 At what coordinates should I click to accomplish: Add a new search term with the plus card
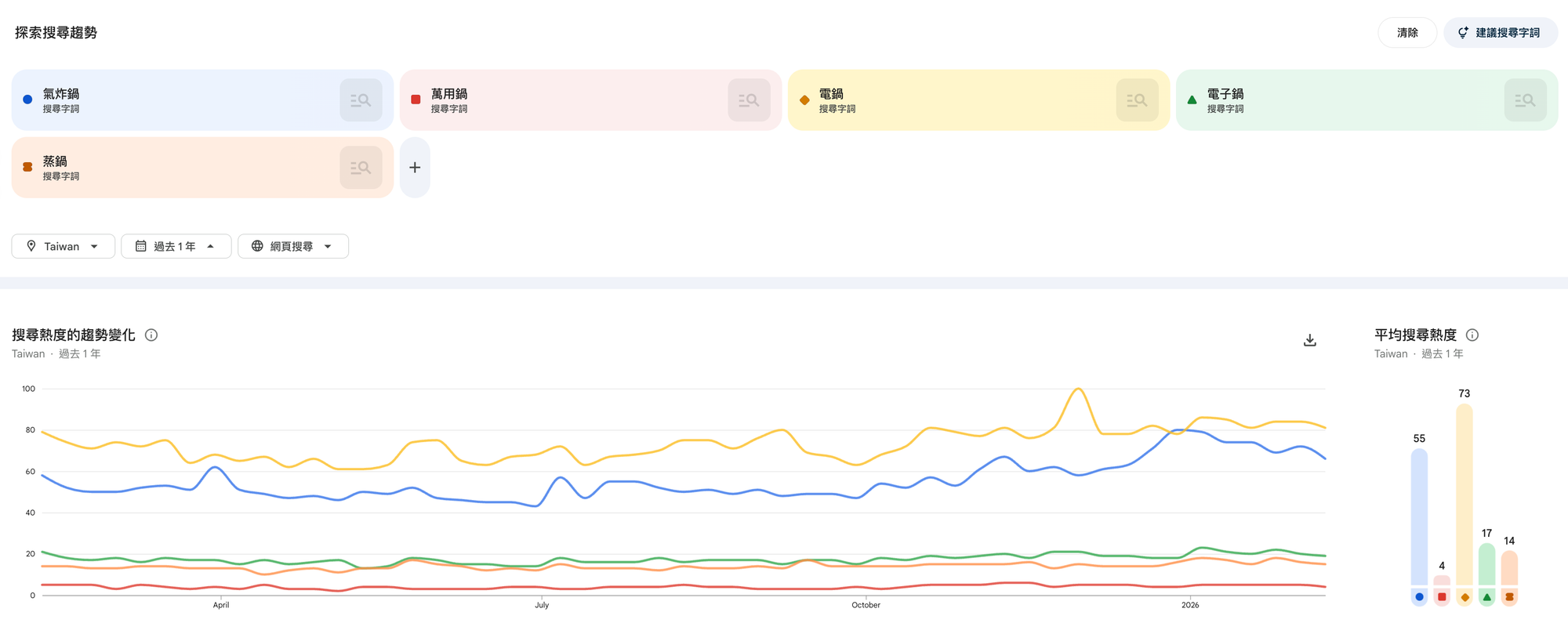(x=415, y=167)
